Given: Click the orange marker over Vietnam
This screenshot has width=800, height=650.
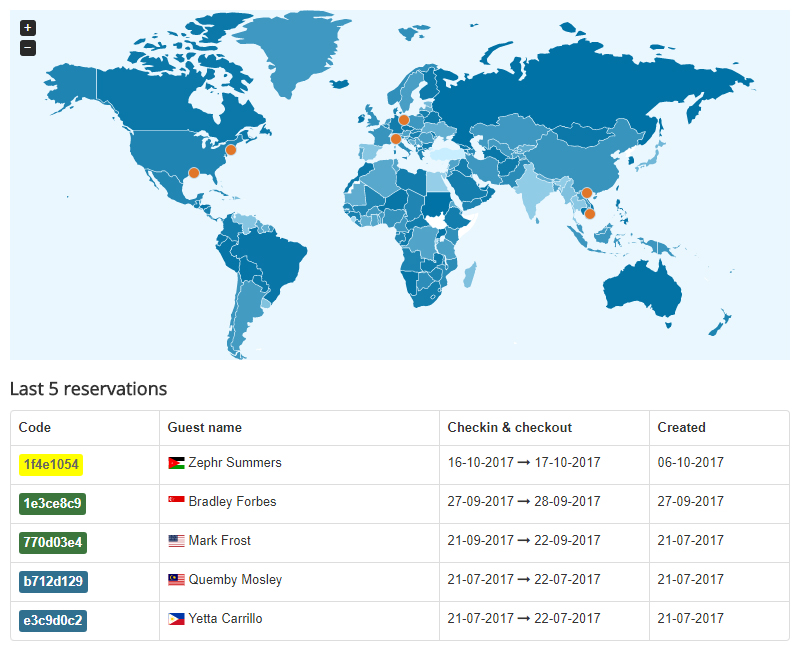Looking at the screenshot, I should (590, 213).
